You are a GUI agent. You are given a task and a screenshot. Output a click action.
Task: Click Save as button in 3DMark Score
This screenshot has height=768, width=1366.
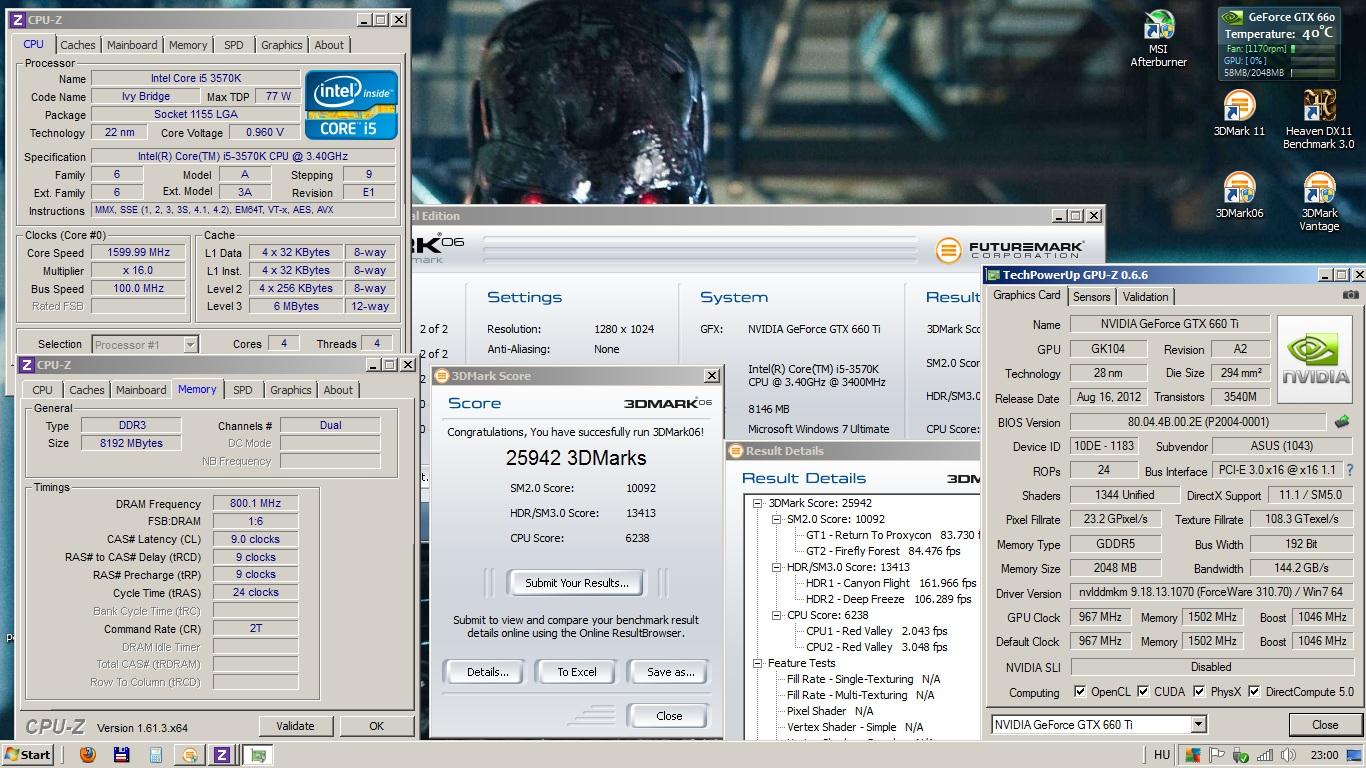[670, 672]
